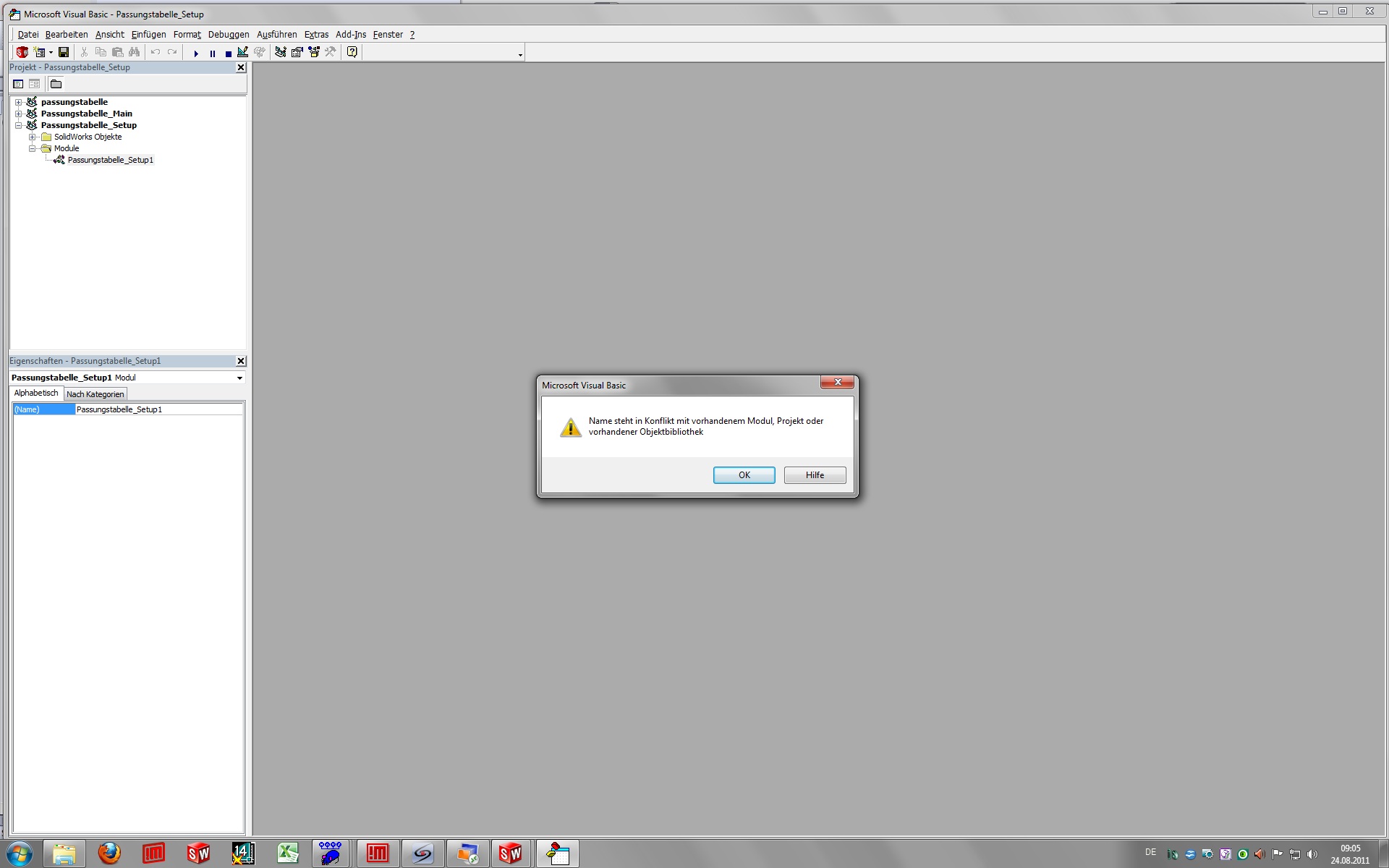Click the Visual Basic editor taskbar icon
1389x868 pixels.
pyautogui.click(x=558, y=854)
